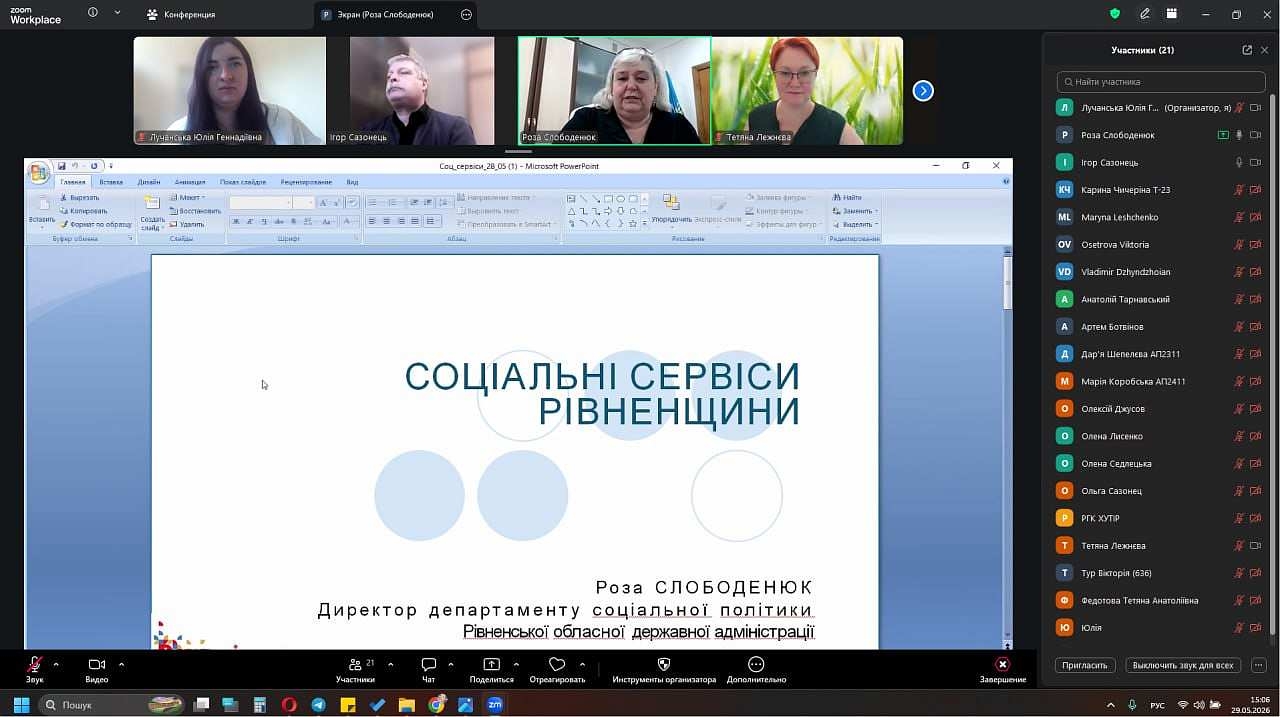This screenshot has width=1280, height=717.
Task: Expand arrow next to Отреагировать
Action: coord(581,664)
